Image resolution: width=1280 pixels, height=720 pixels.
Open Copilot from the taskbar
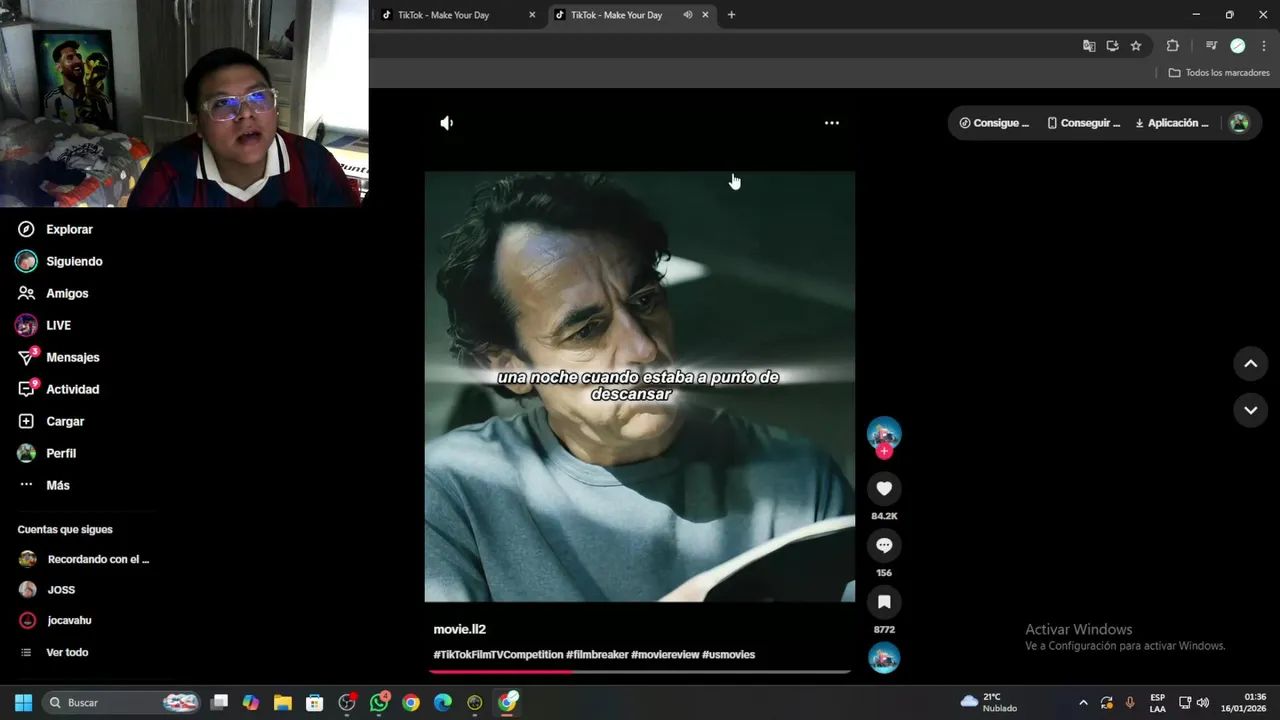pos(251,703)
